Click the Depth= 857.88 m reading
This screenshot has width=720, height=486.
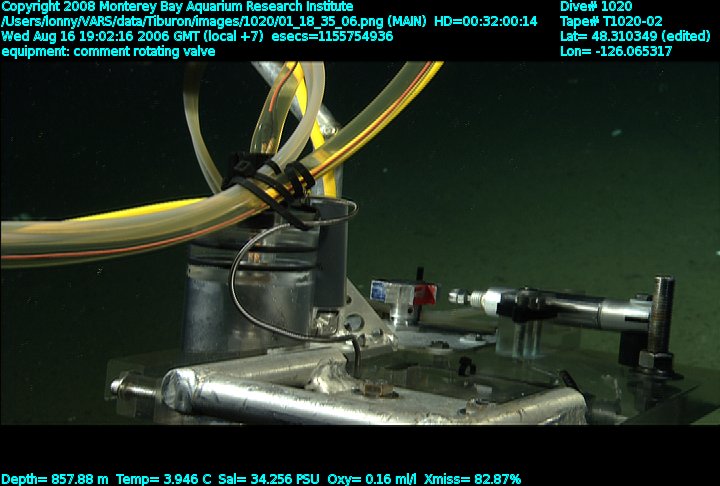click(55, 480)
